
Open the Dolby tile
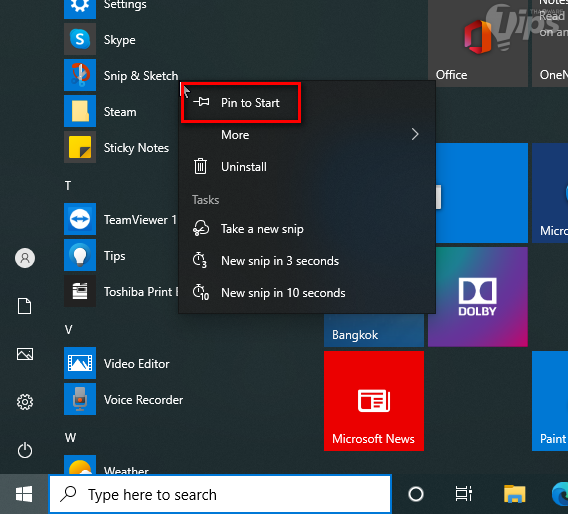coord(478,297)
